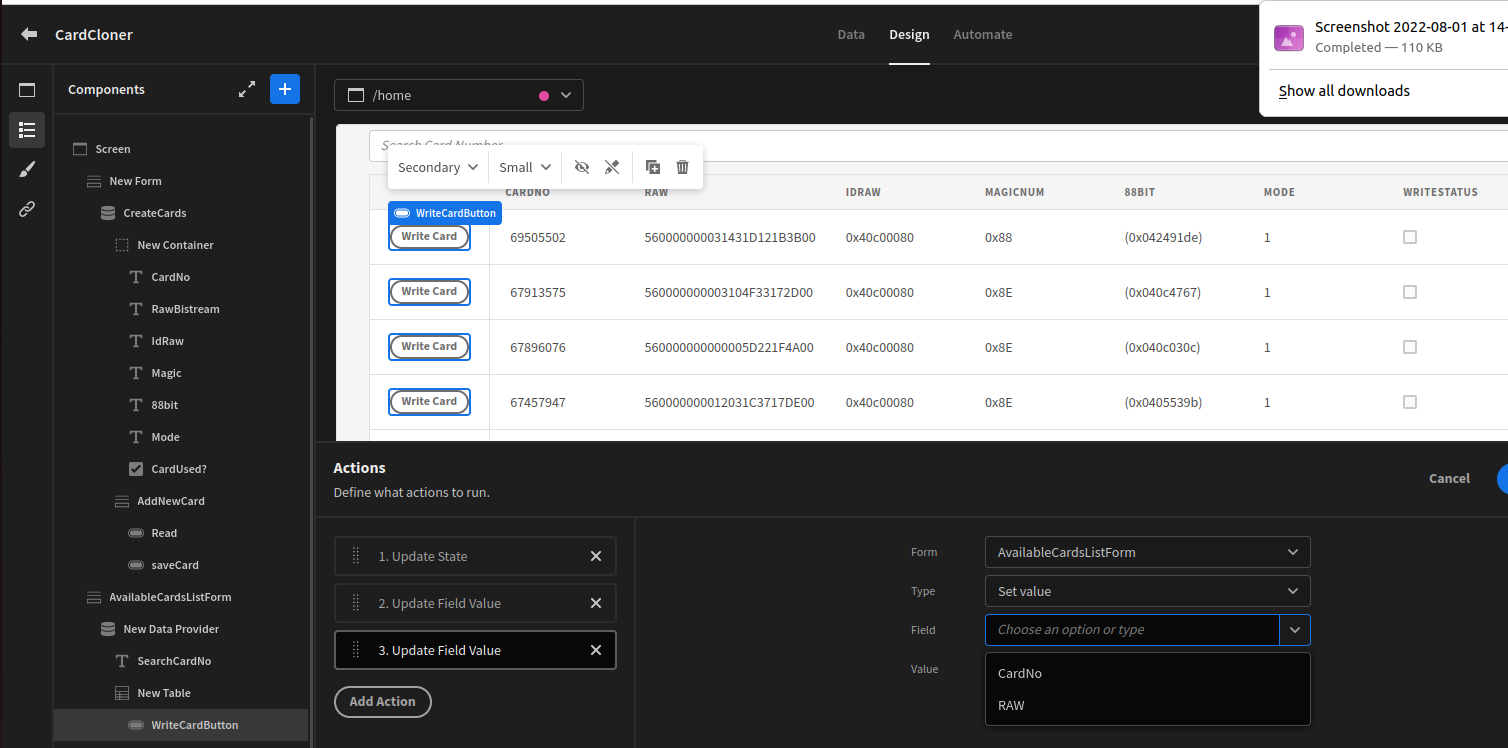Expand the Components panel fullscreen arrows
Screen dimensions: 1508x748
247,89
